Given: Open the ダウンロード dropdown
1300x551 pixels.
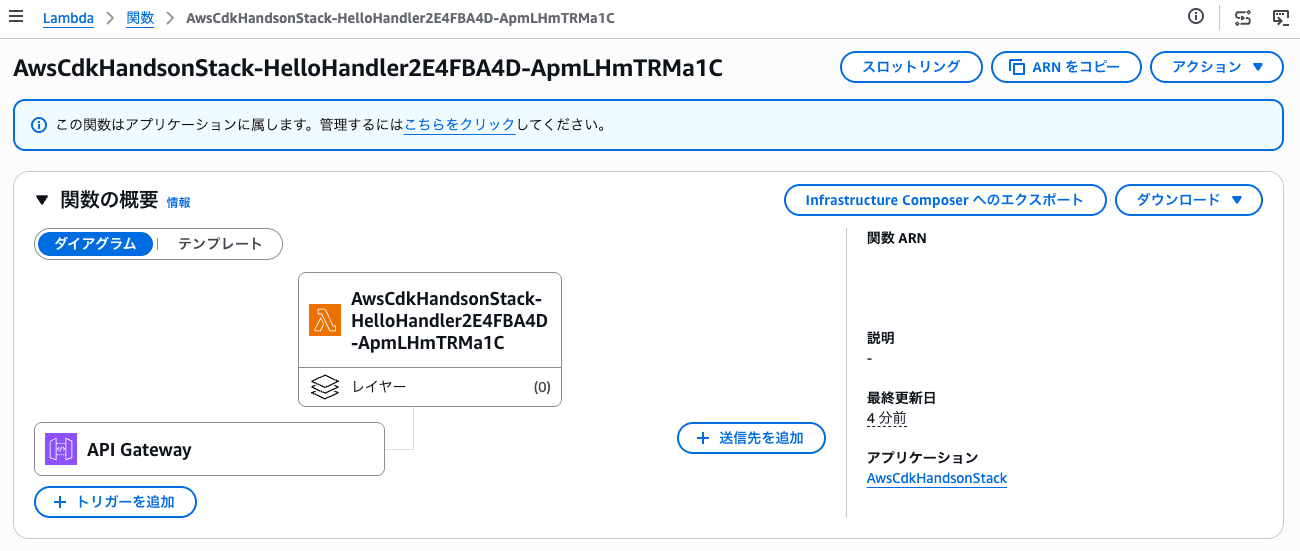Looking at the screenshot, I should tap(1189, 200).
